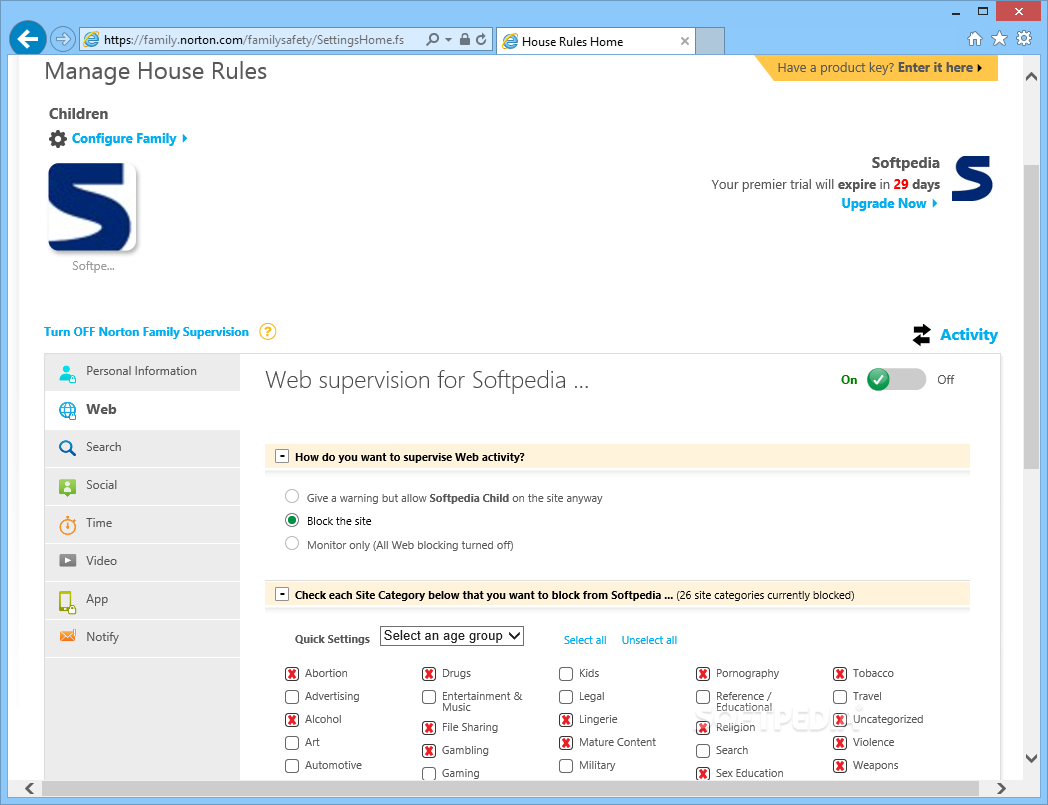
Task: Toggle the Web supervision On/Off switch
Action: point(896,380)
